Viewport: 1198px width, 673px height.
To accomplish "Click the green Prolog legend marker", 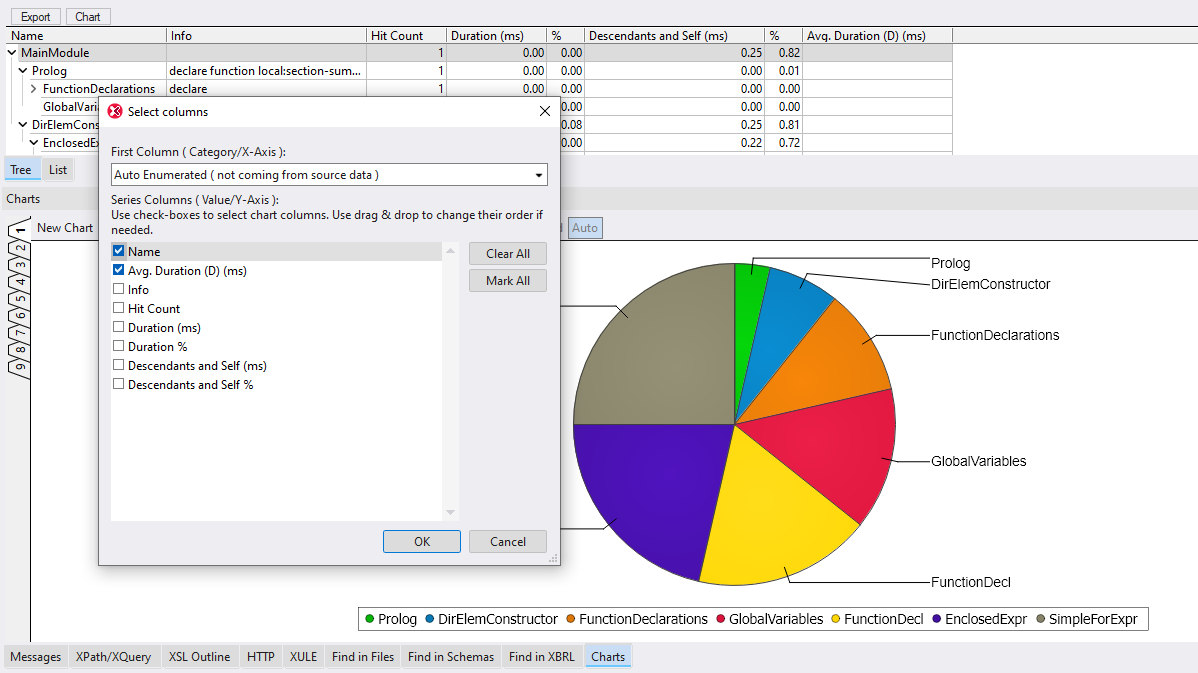I will point(368,619).
